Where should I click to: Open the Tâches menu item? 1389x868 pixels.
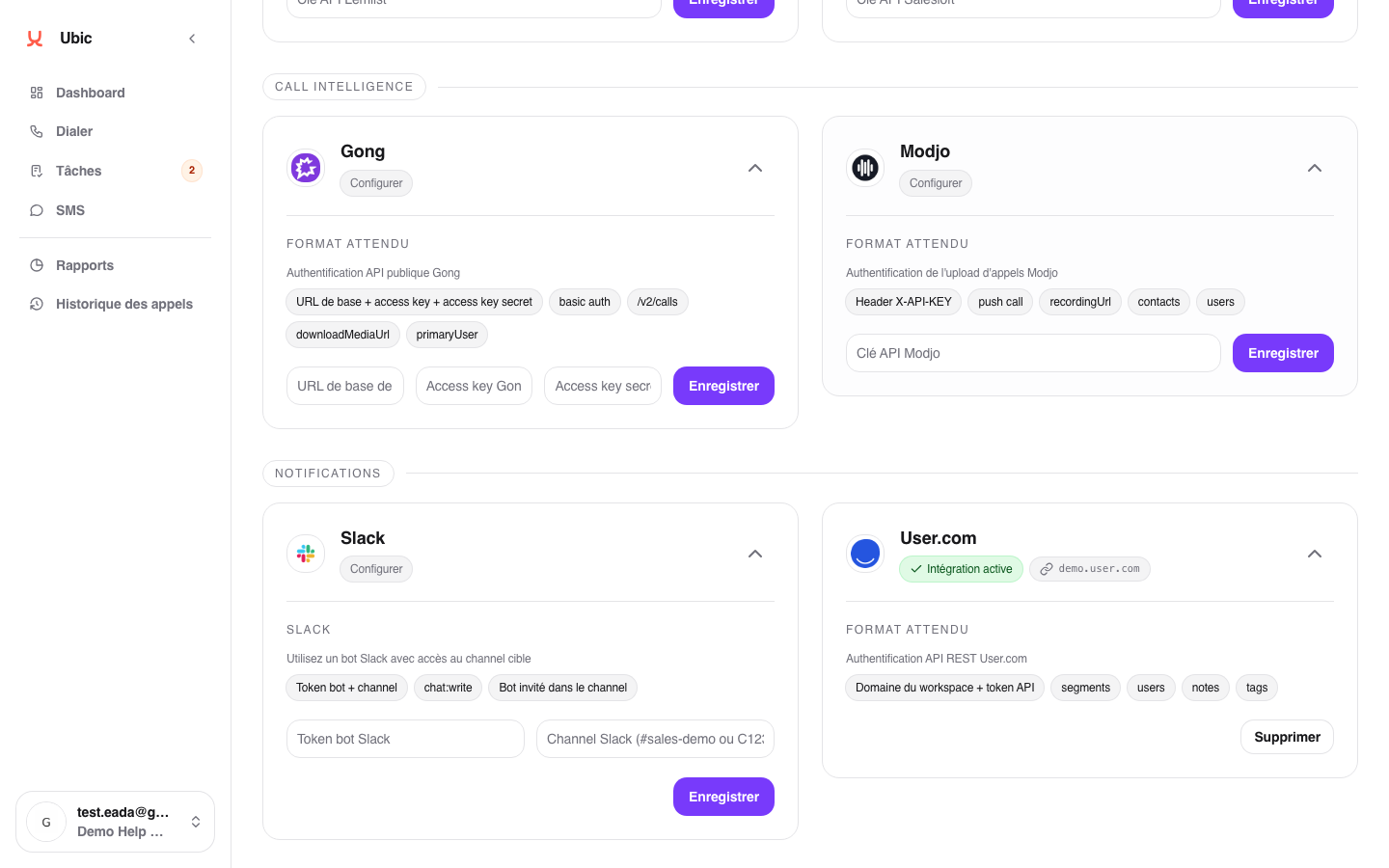[79, 171]
